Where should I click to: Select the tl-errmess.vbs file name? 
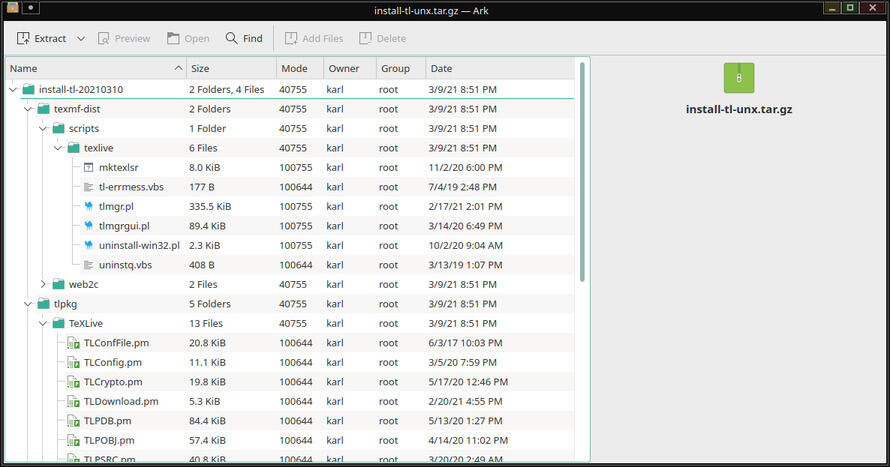(x=131, y=187)
